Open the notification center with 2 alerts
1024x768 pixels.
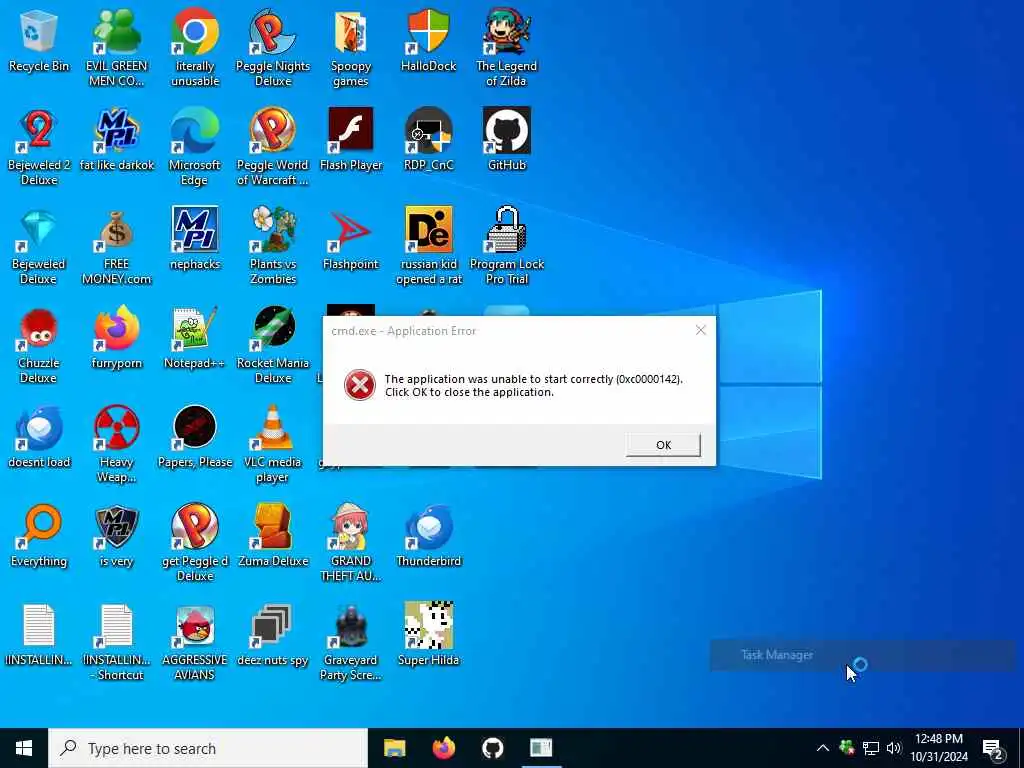[x=993, y=749]
